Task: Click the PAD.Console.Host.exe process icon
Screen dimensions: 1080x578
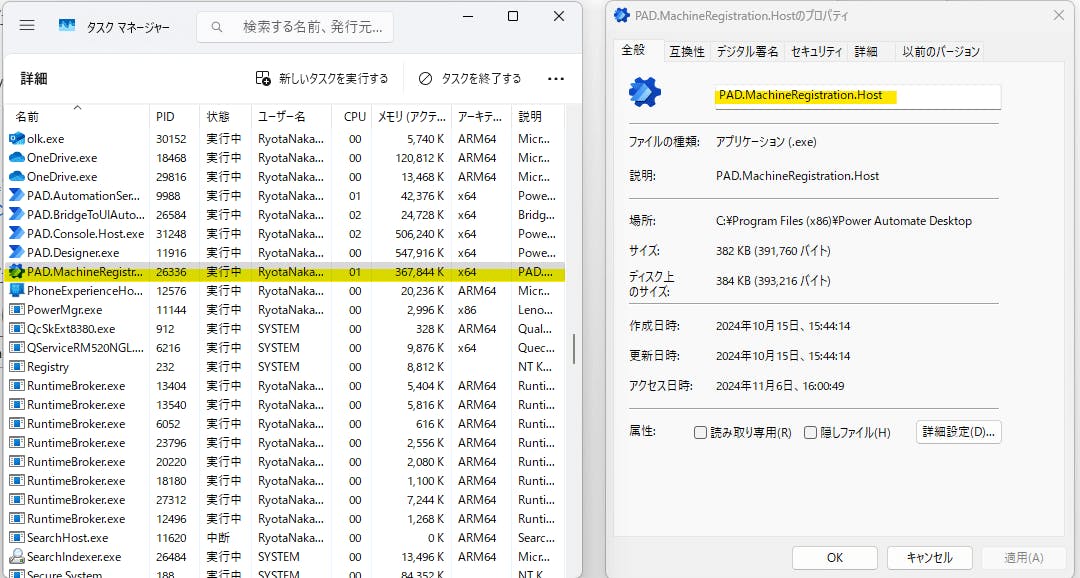Action: (17, 234)
